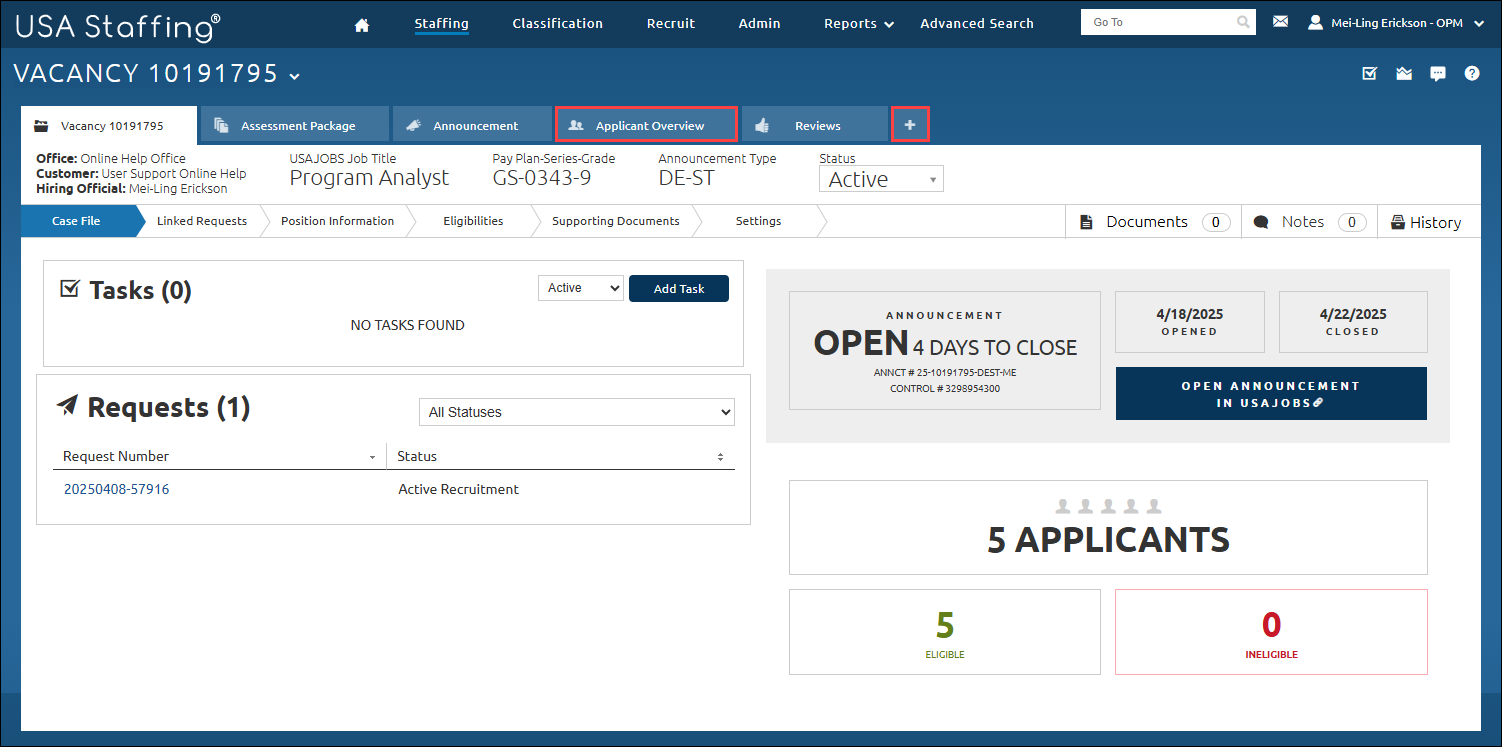Open the tasks Active filter dropdown
The image size is (1502, 747).
pyautogui.click(x=581, y=288)
